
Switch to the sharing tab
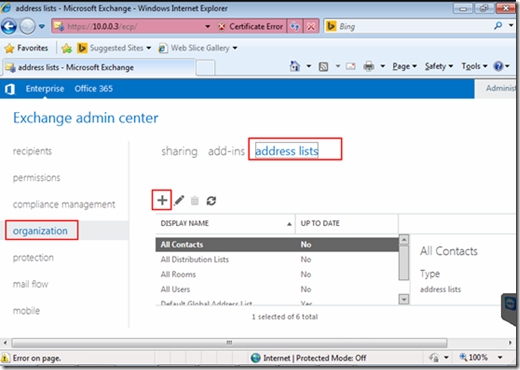(179, 151)
